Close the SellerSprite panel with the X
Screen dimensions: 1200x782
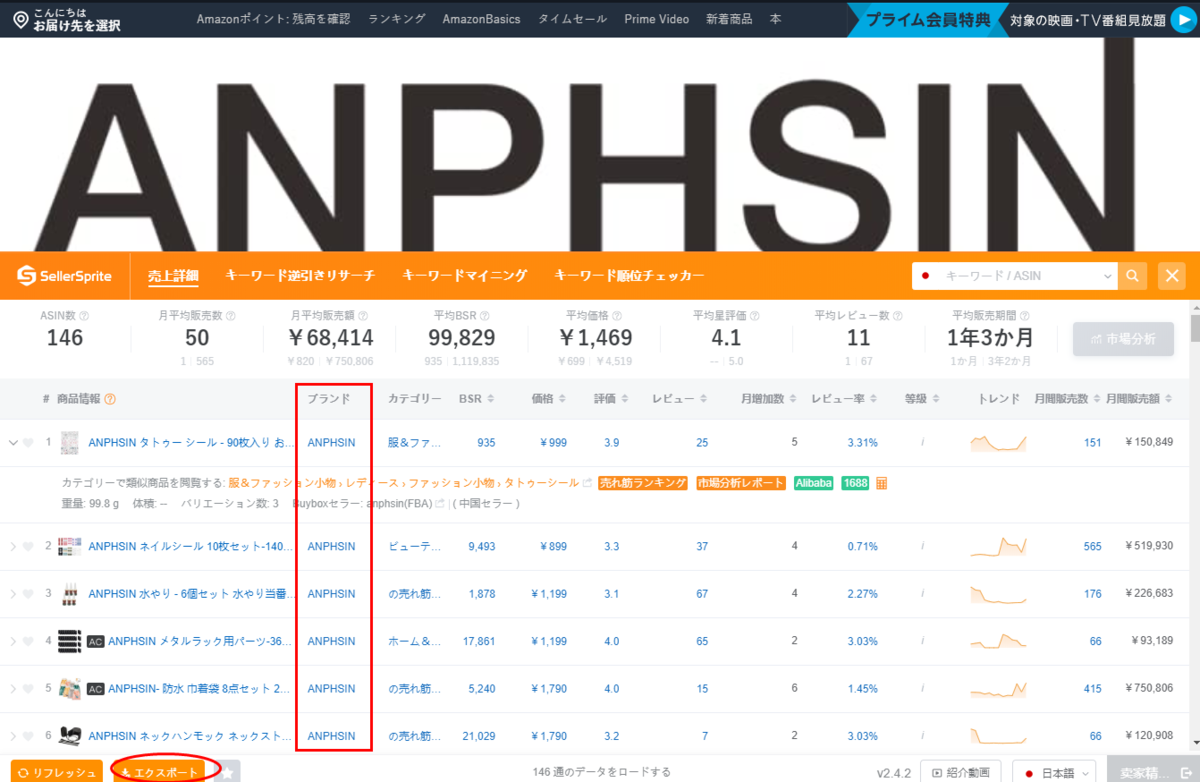tap(1172, 275)
